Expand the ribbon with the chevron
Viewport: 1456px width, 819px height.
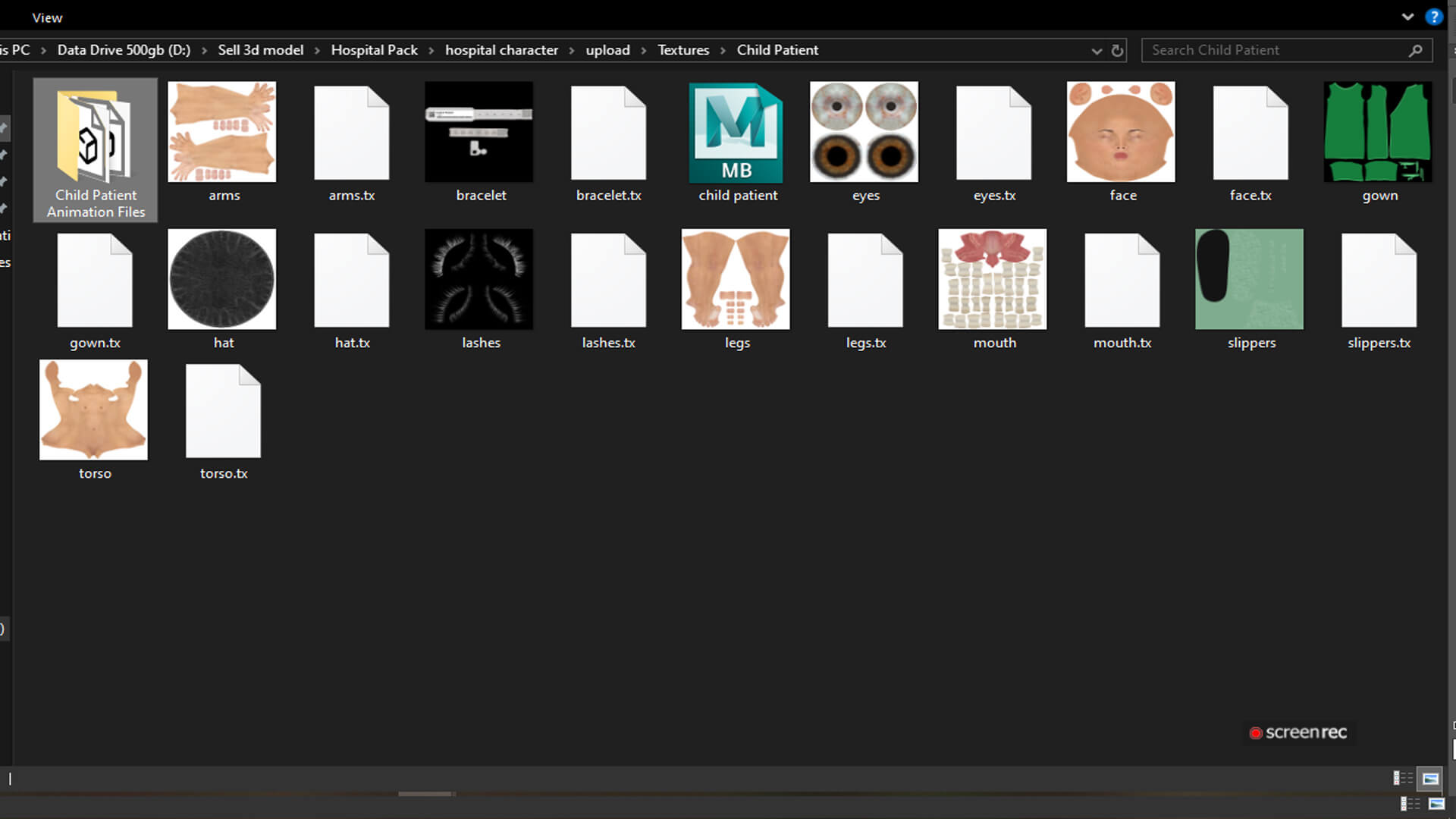click(x=1407, y=16)
